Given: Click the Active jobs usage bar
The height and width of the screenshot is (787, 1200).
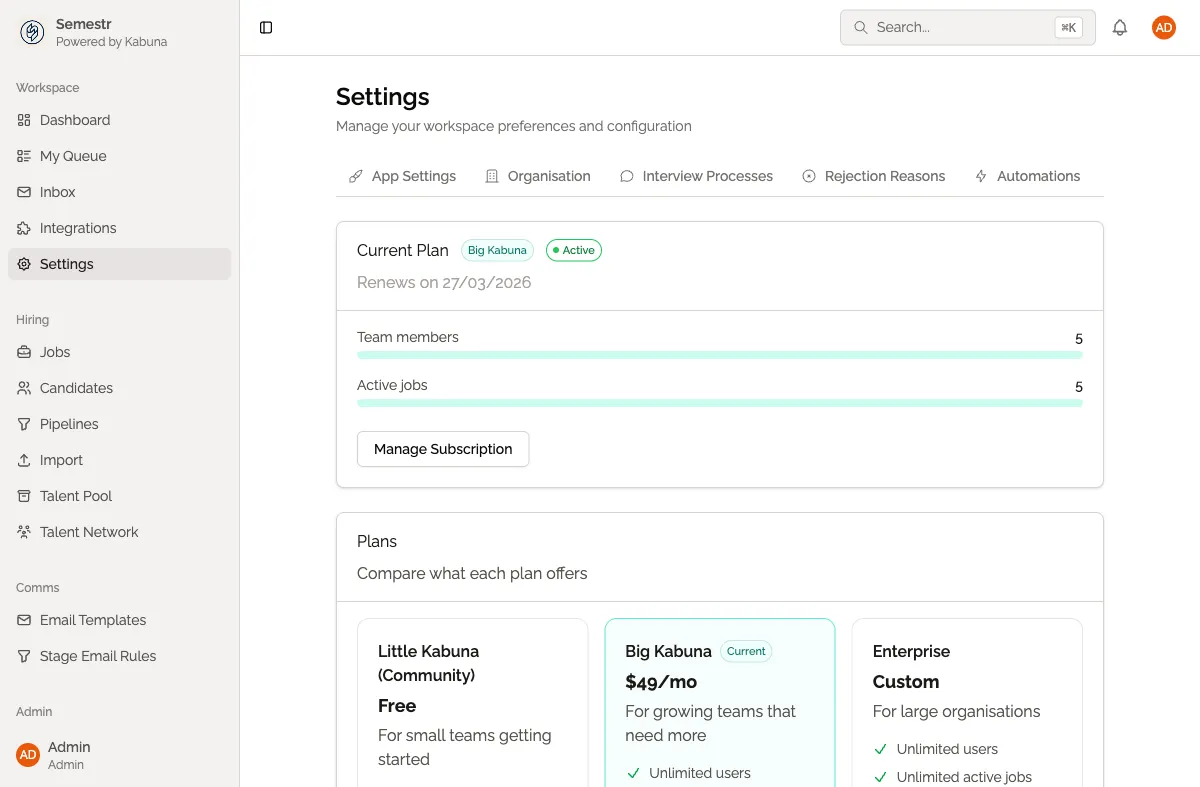Looking at the screenshot, I should pos(719,403).
